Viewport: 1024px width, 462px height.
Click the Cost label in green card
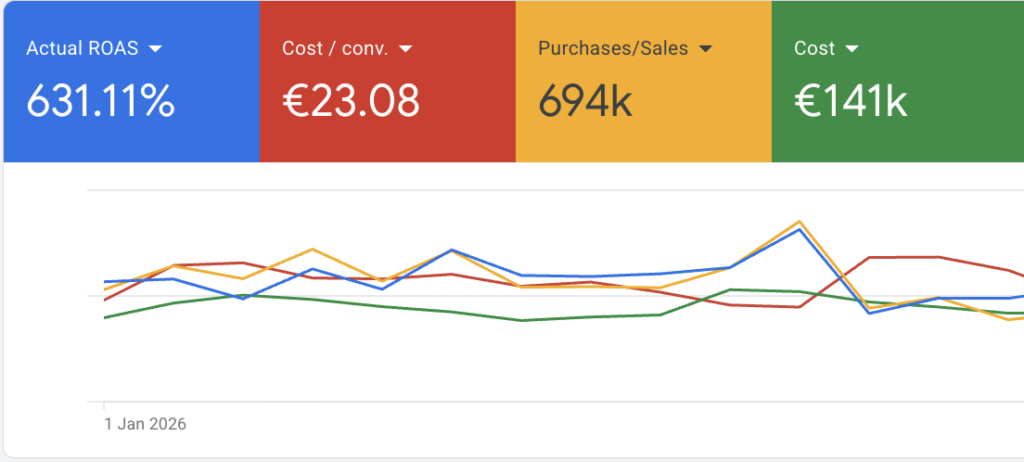[814, 48]
